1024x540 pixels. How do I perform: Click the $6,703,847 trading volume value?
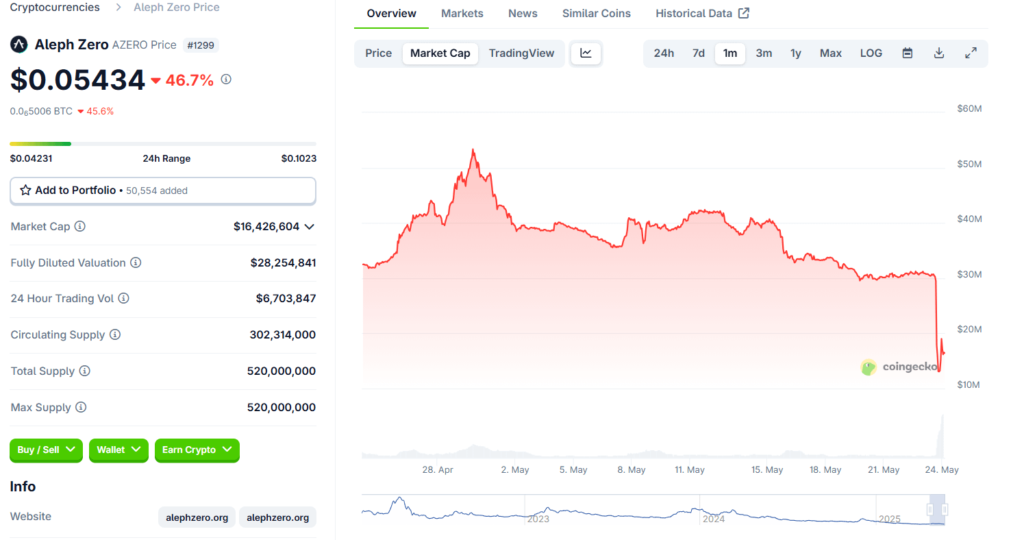(x=285, y=298)
